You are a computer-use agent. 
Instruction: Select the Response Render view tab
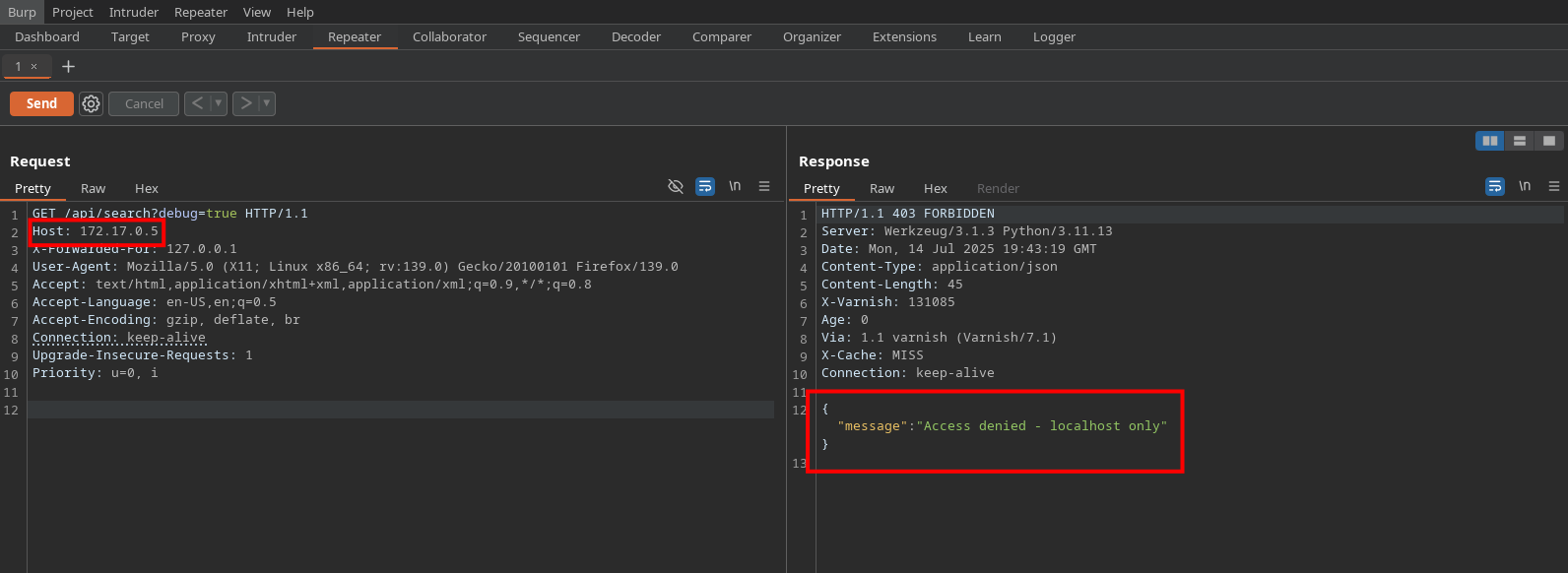tap(998, 188)
